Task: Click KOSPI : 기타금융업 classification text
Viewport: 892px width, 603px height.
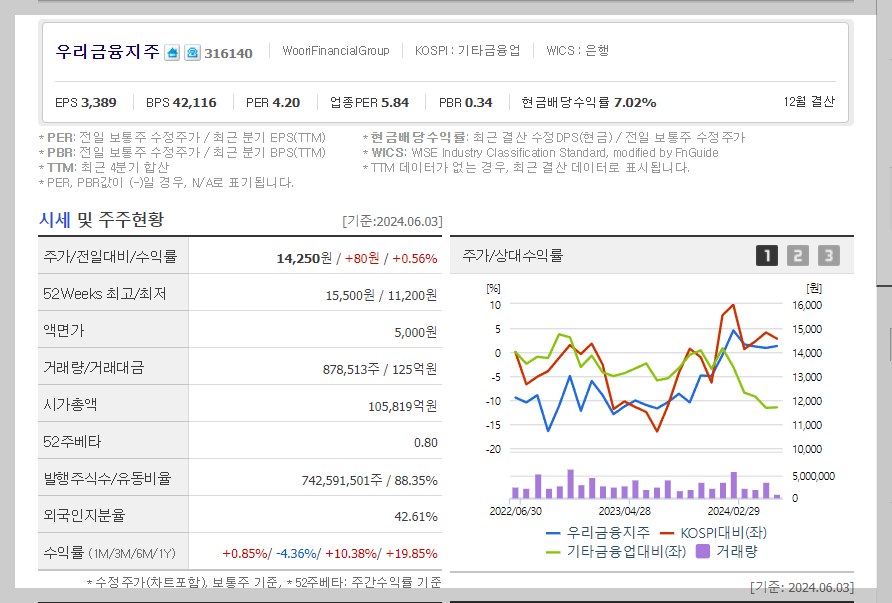Action: click(x=467, y=51)
